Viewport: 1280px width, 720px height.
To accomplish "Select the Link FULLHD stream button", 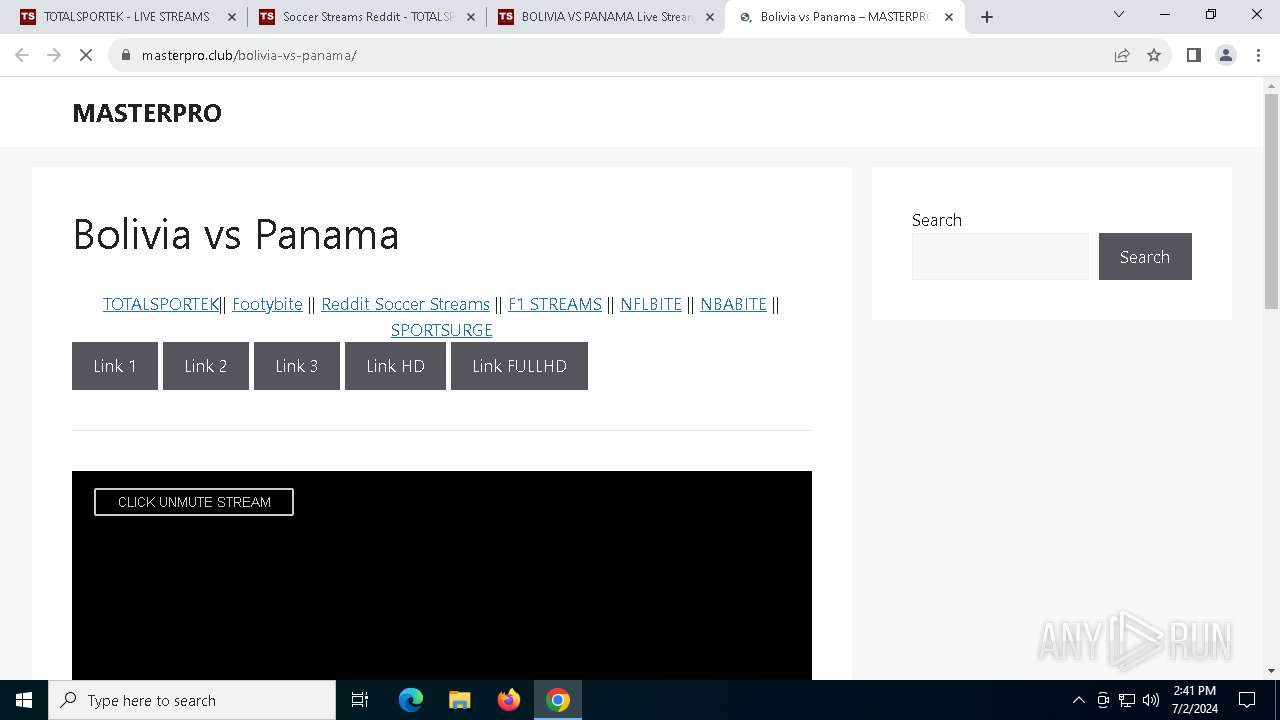I will point(519,366).
